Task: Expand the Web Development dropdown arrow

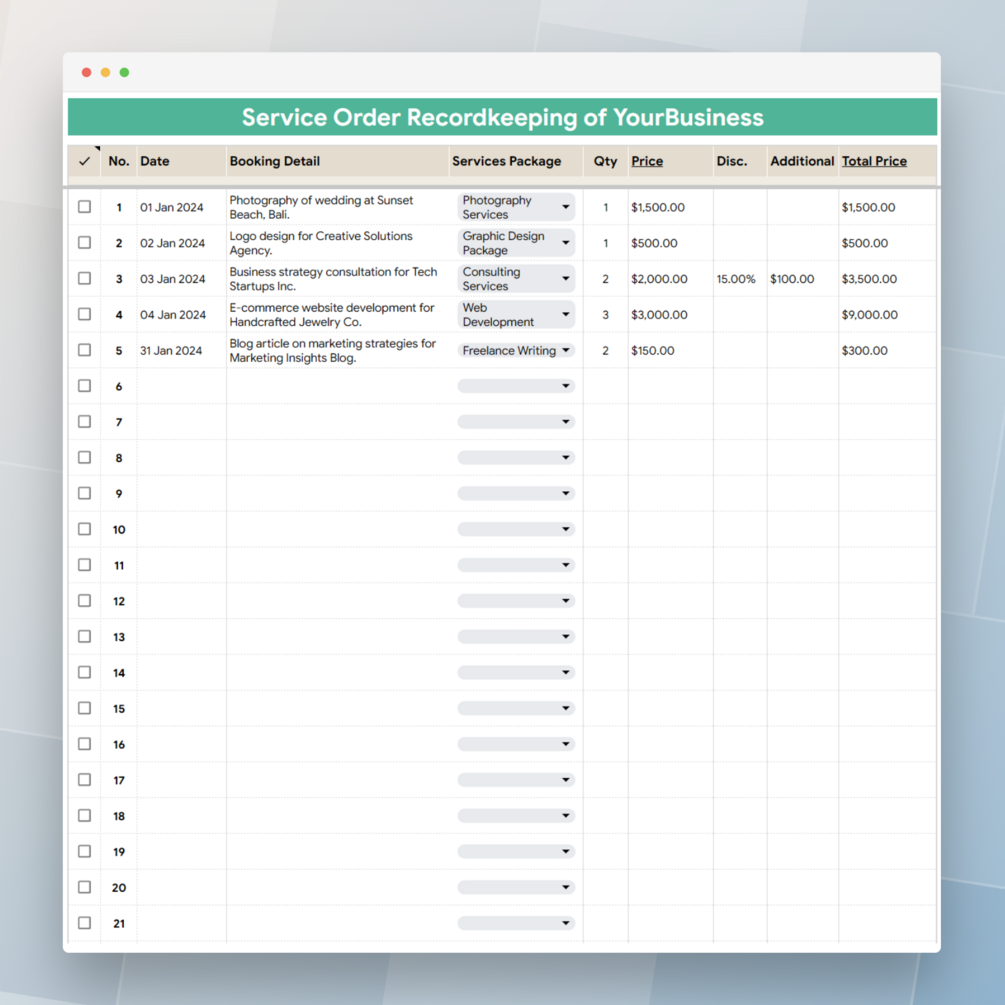Action: tap(565, 315)
